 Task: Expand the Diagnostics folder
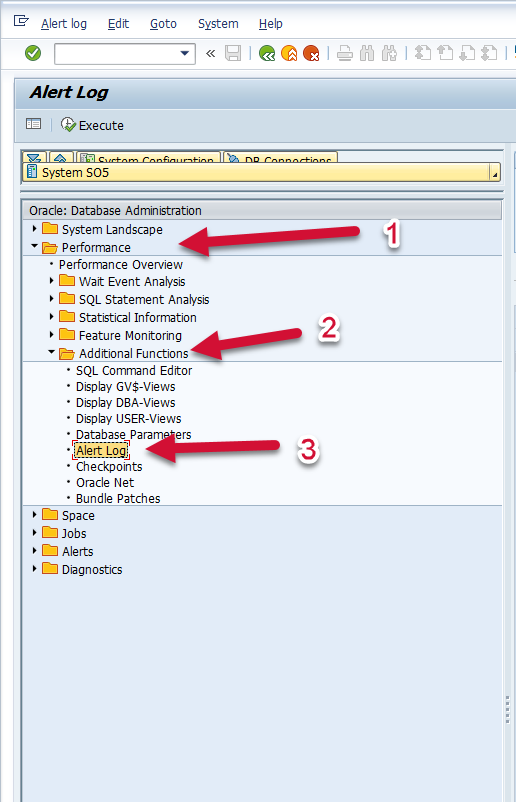click(34, 569)
